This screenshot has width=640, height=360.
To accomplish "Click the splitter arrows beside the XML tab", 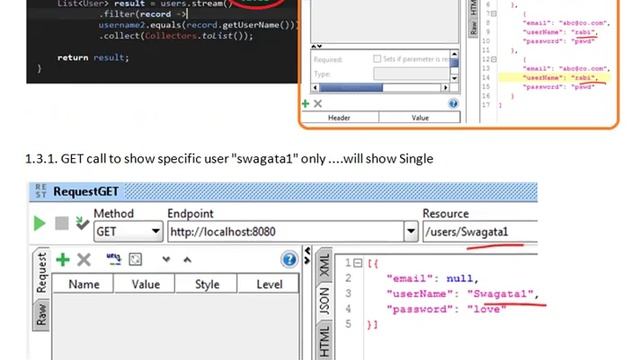I will click(x=307, y=256).
